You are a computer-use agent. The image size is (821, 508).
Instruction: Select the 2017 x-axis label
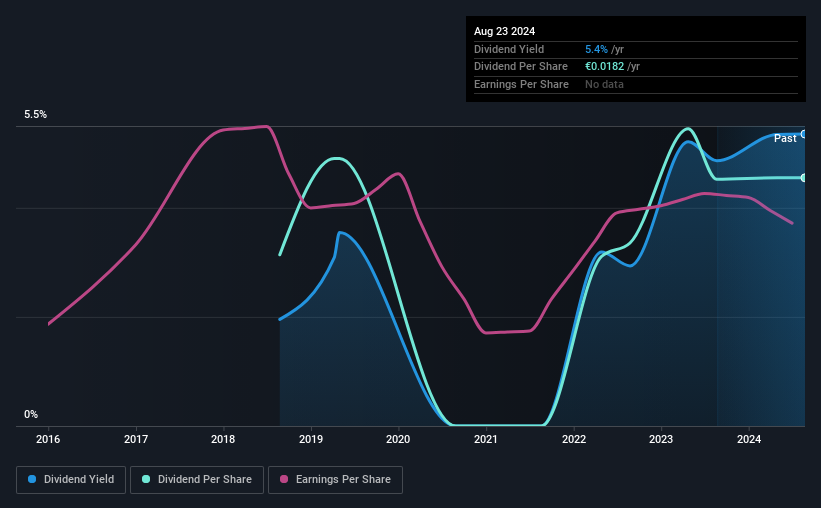tap(136, 439)
